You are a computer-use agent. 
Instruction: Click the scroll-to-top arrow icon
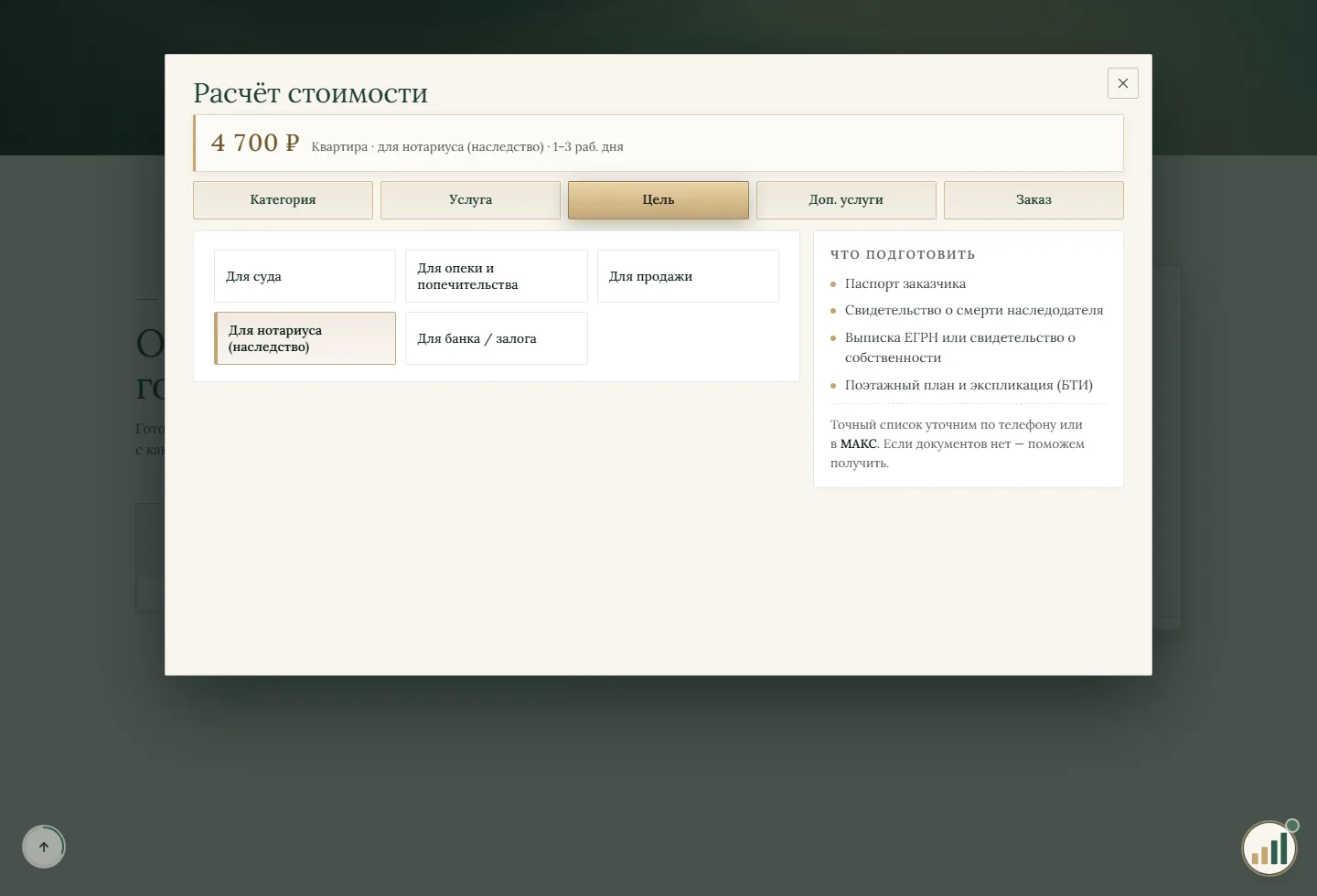coord(44,847)
